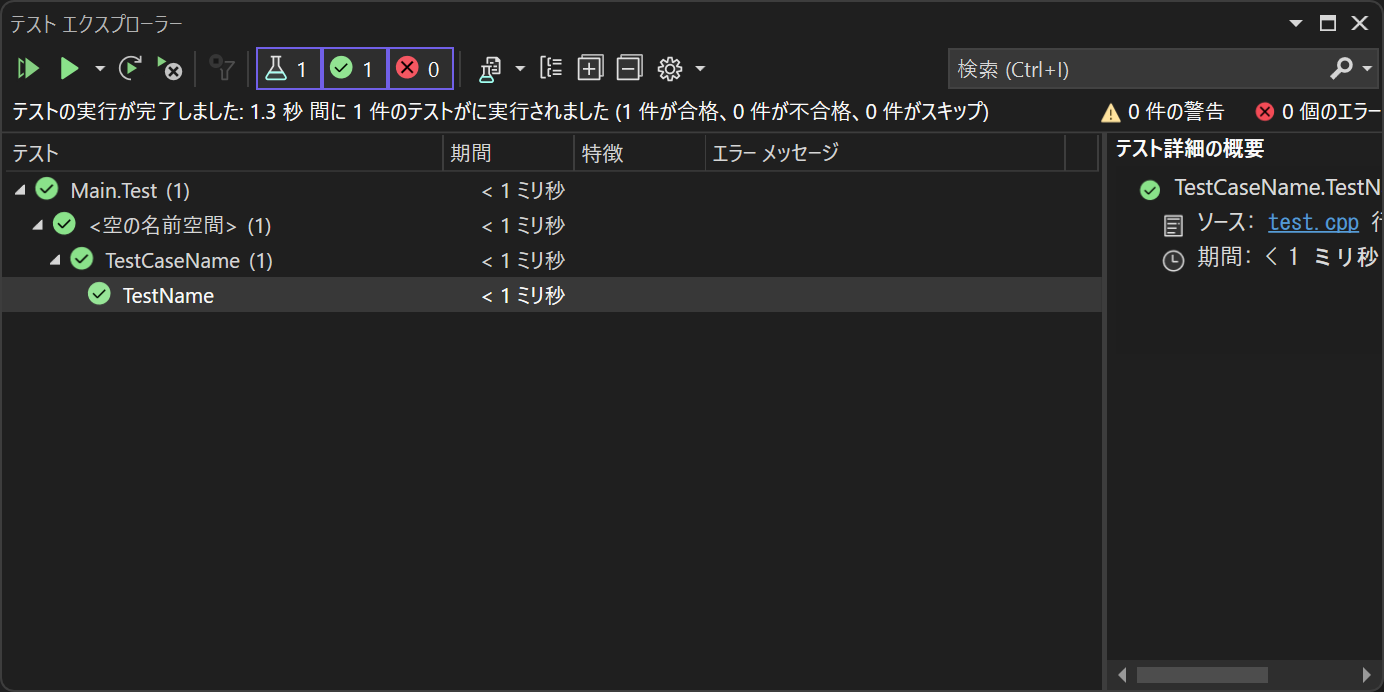Open the test.cpp source link

coord(1313,222)
